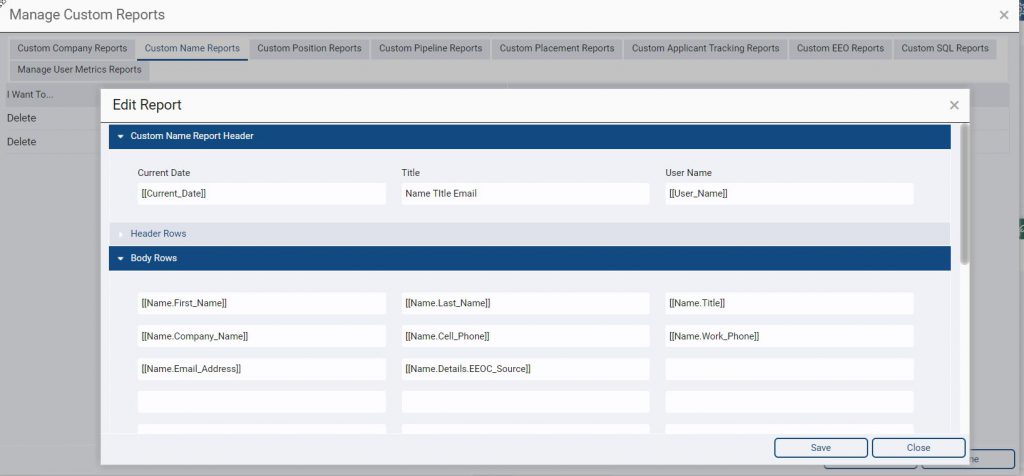This screenshot has width=1024, height=476.
Task: Switch to Custom EEO Reports tab
Action: [x=840, y=48]
